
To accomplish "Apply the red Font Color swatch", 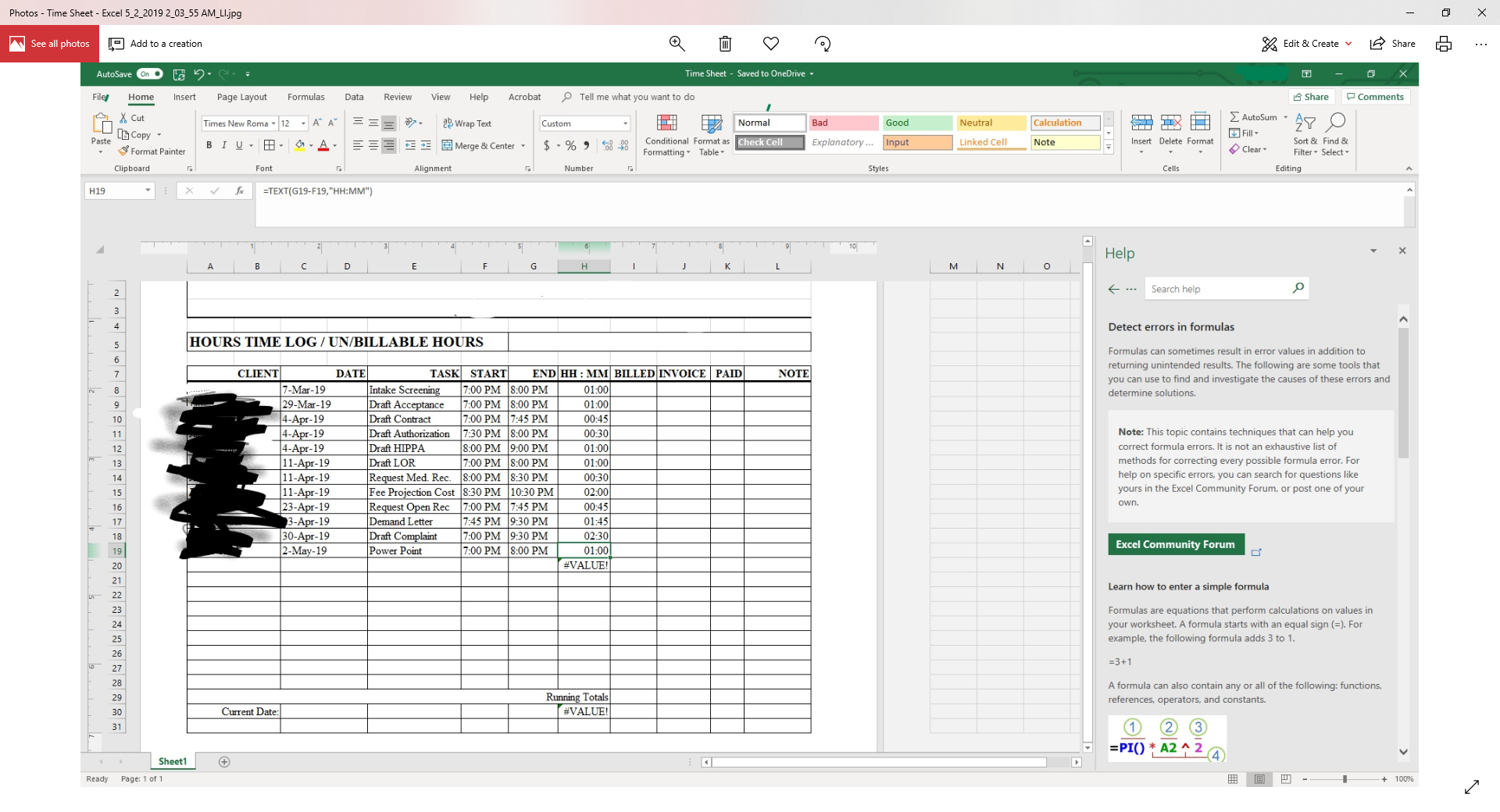I will 323,145.
